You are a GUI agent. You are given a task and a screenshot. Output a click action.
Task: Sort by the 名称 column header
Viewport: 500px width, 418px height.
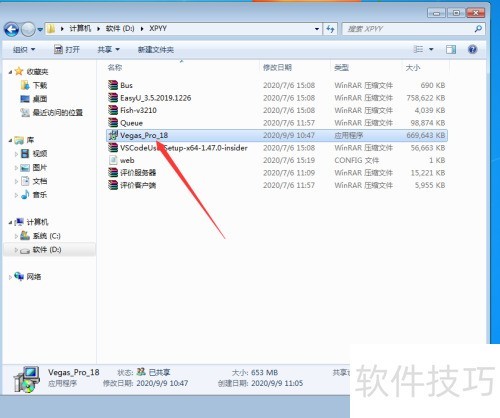pyautogui.click(x=115, y=68)
